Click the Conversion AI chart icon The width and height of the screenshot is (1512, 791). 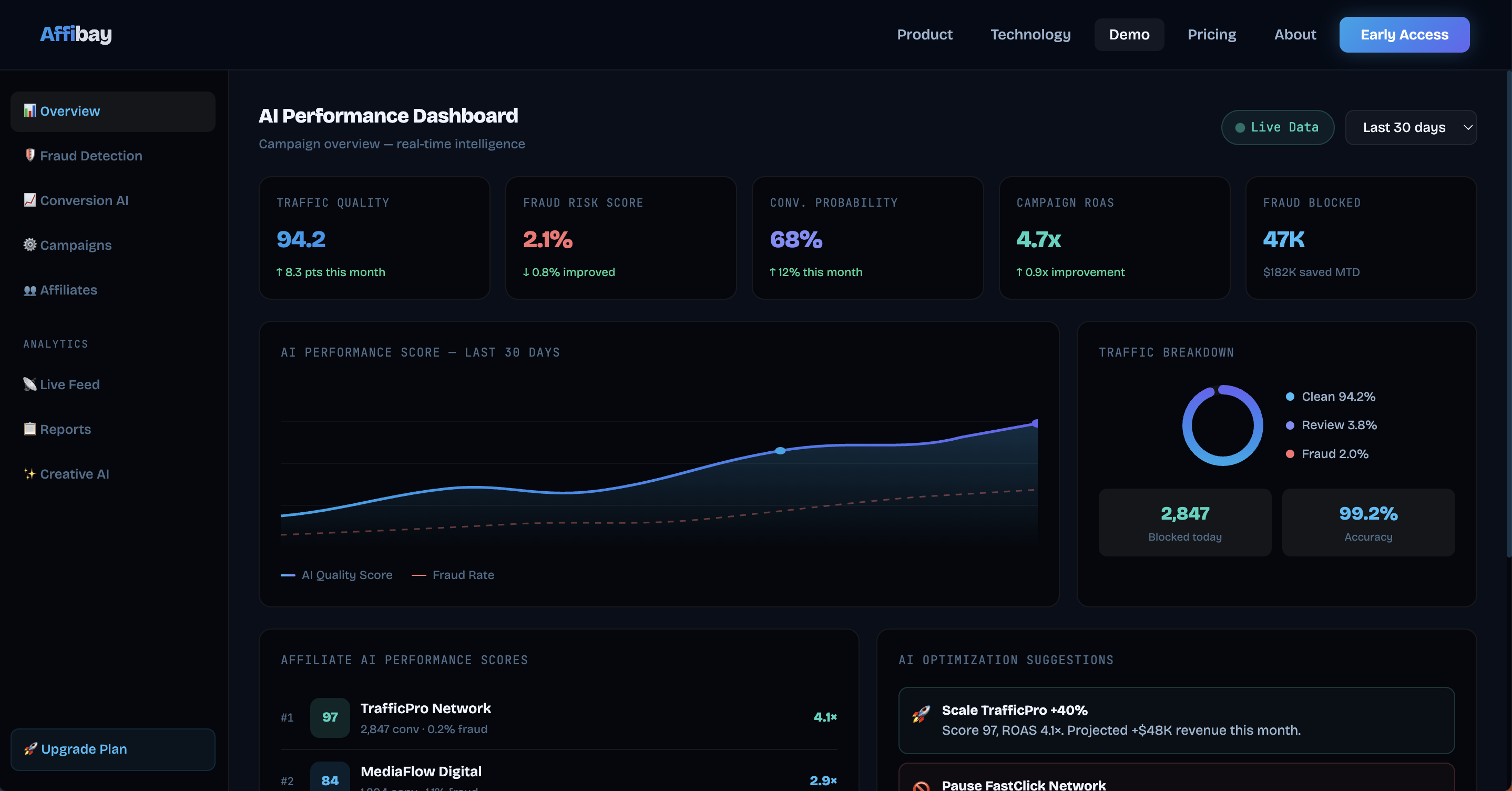(x=29, y=200)
